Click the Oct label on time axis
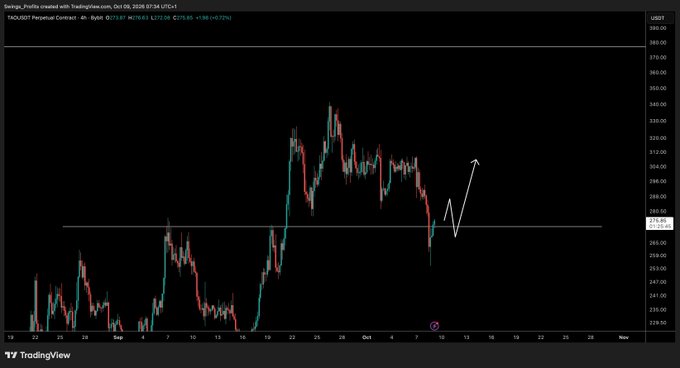Image resolution: width=680 pixels, height=368 pixels. 367,337
